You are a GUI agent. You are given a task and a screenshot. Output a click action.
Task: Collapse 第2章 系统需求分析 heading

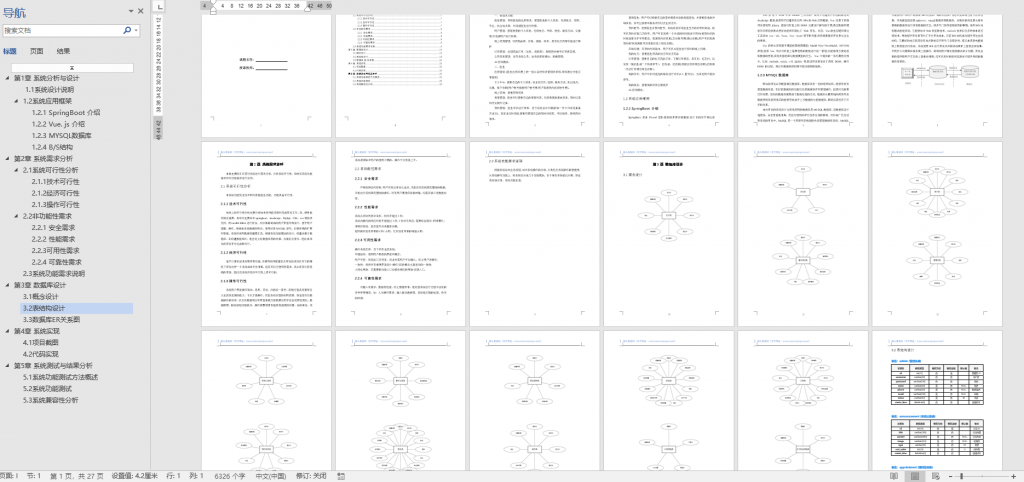click(7, 159)
